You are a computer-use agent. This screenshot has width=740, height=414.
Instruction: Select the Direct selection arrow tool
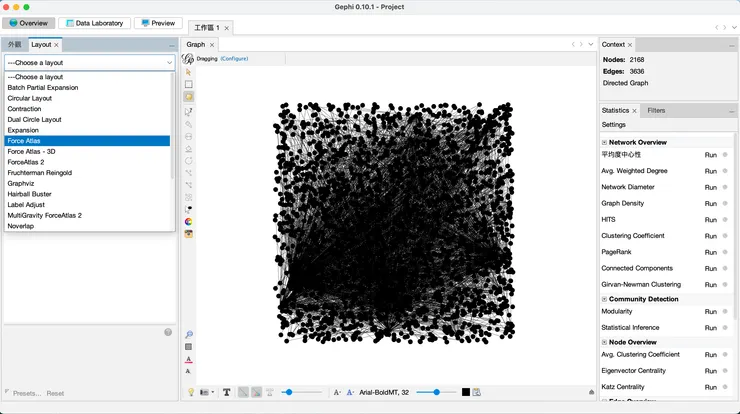click(188, 72)
